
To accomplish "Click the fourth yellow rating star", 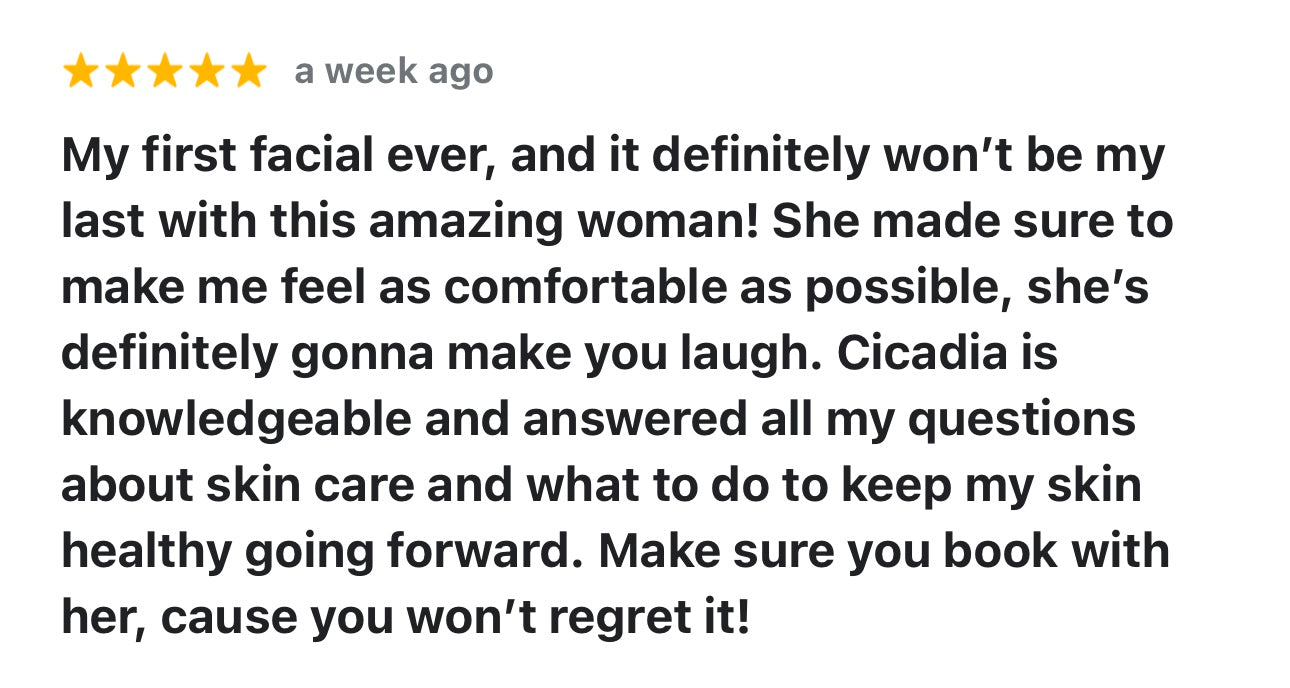I will (205, 72).
